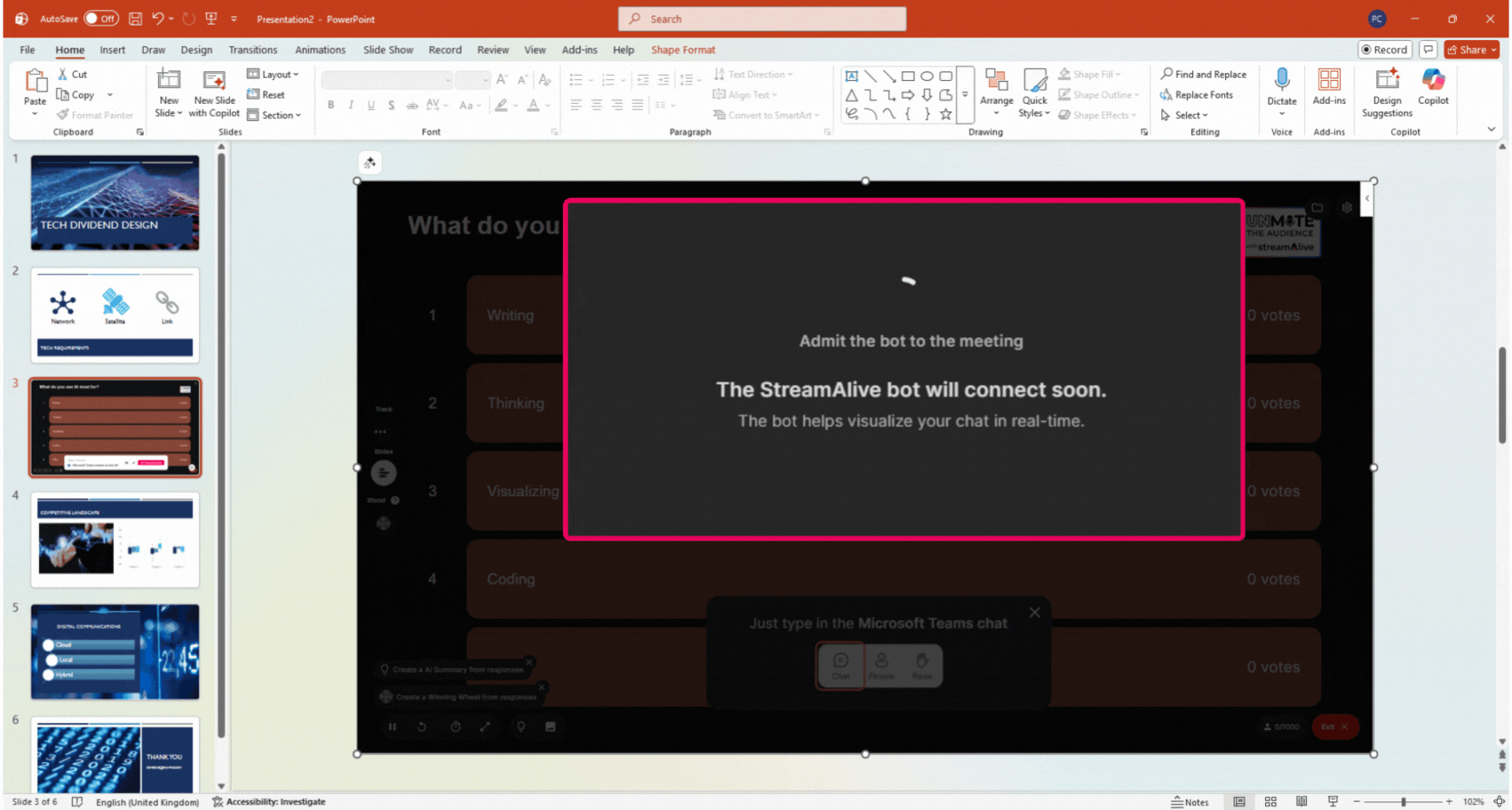
Task: Switch to Reading View icon
Action: pyautogui.click(x=1302, y=801)
